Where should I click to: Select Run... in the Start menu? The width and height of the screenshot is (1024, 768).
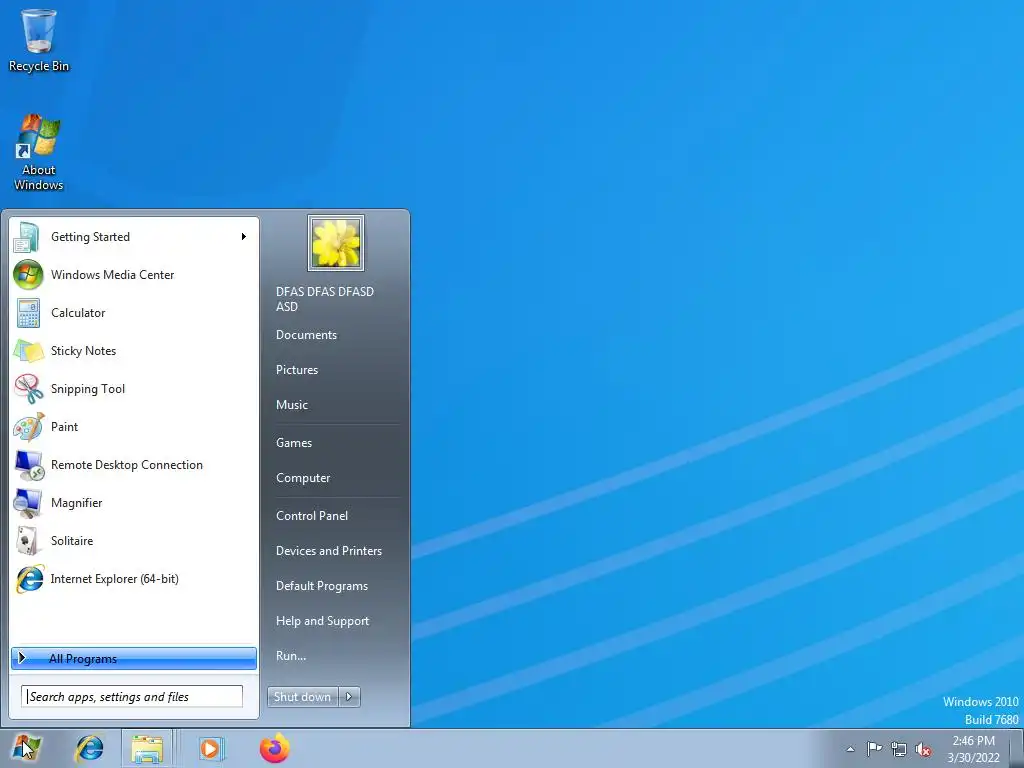point(291,656)
